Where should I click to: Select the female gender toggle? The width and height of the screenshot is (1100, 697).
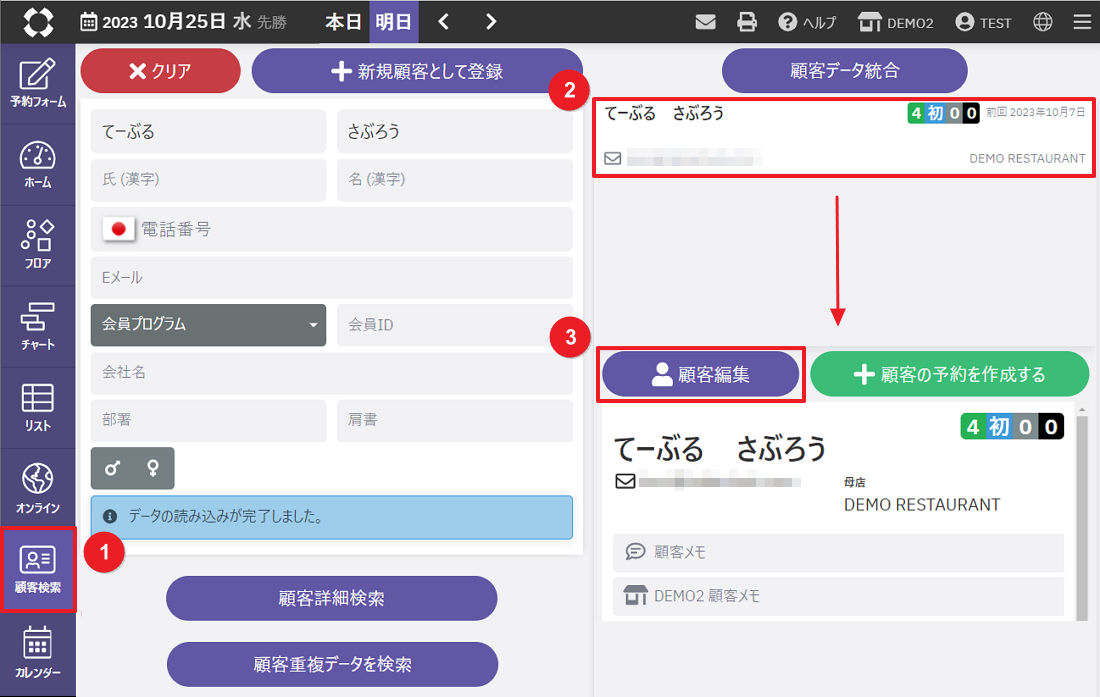tap(153, 468)
